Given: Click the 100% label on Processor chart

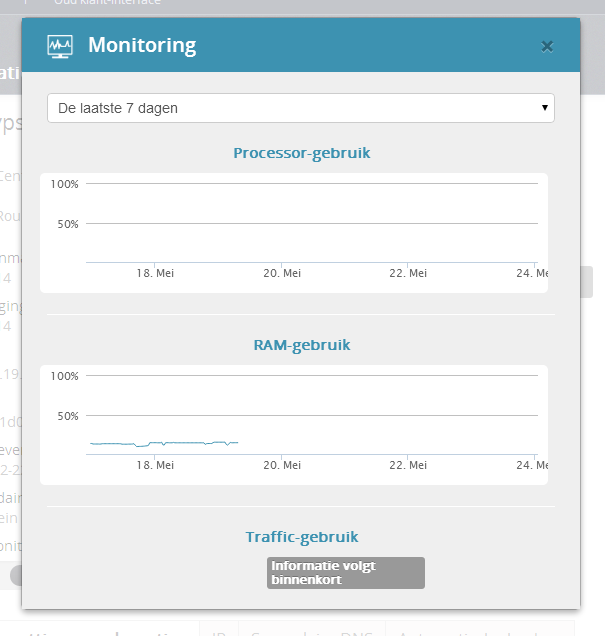Looking at the screenshot, I should (64, 184).
